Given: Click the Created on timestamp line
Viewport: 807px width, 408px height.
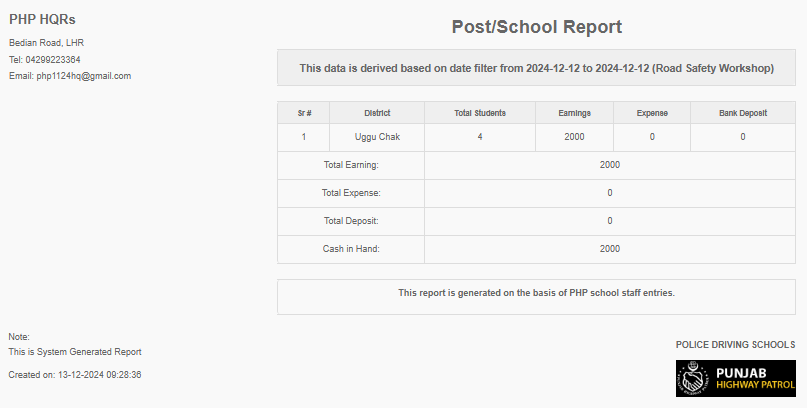Looking at the screenshot, I should [x=75, y=375].
